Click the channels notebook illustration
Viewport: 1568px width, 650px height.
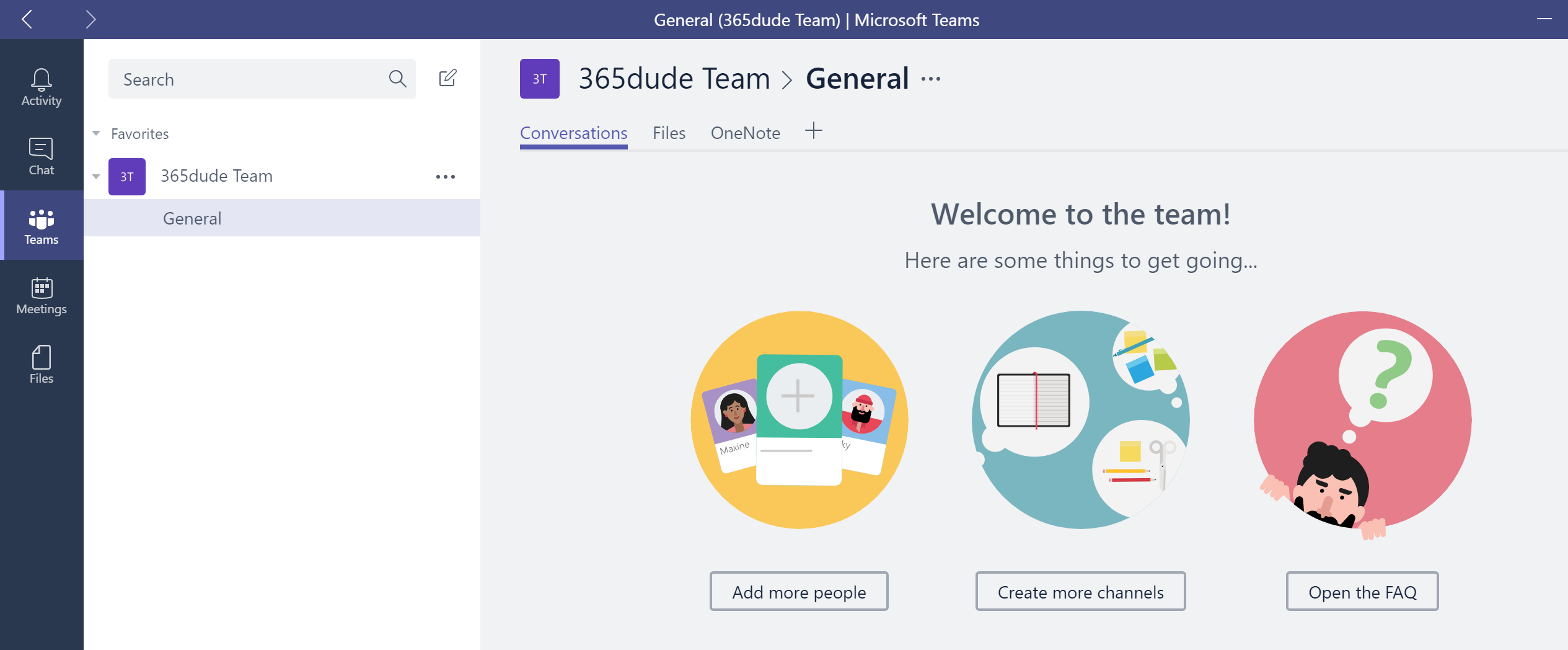pyautogui.click(x=1080, y=420)
